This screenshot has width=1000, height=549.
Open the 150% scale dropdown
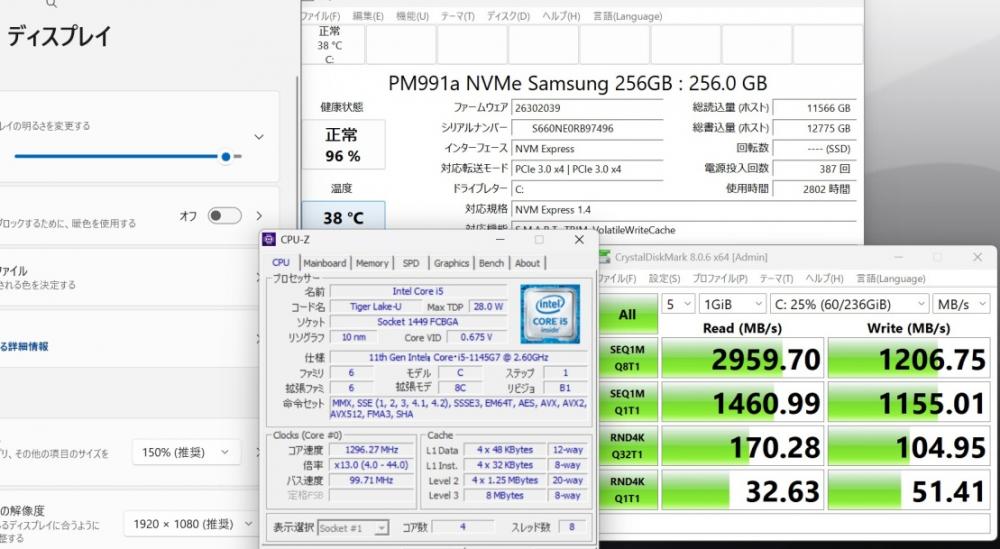pos(186,452)
